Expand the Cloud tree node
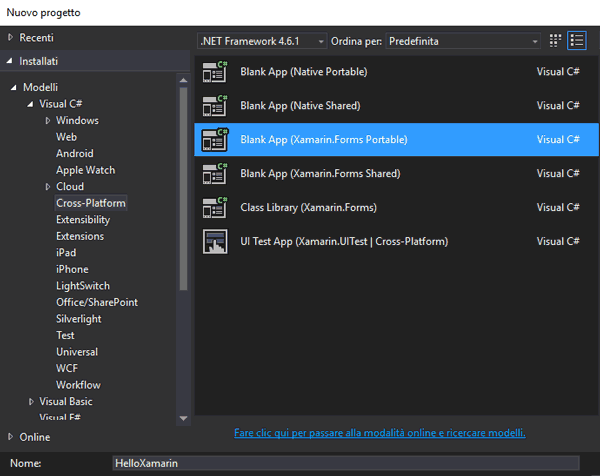The height and width of the screenshot is (476, 600). click(47, 187)
